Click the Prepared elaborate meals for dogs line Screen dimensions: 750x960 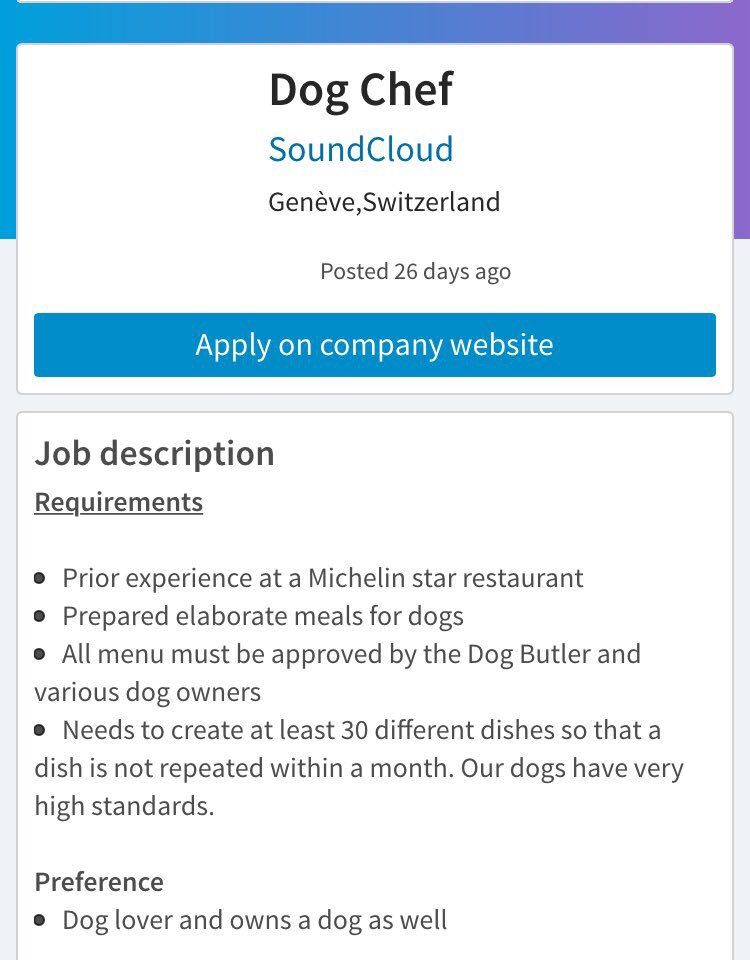(x=263, y=617)
